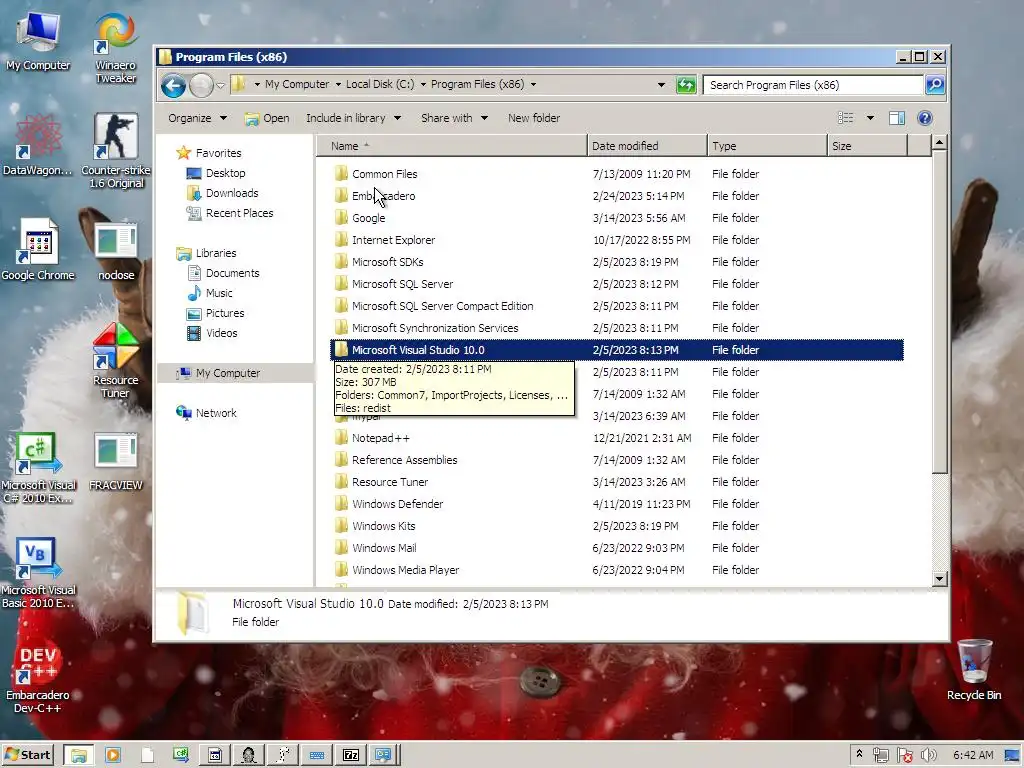Refresh the Program Files (x86) folder view
1024x768 pixels.
686,85
